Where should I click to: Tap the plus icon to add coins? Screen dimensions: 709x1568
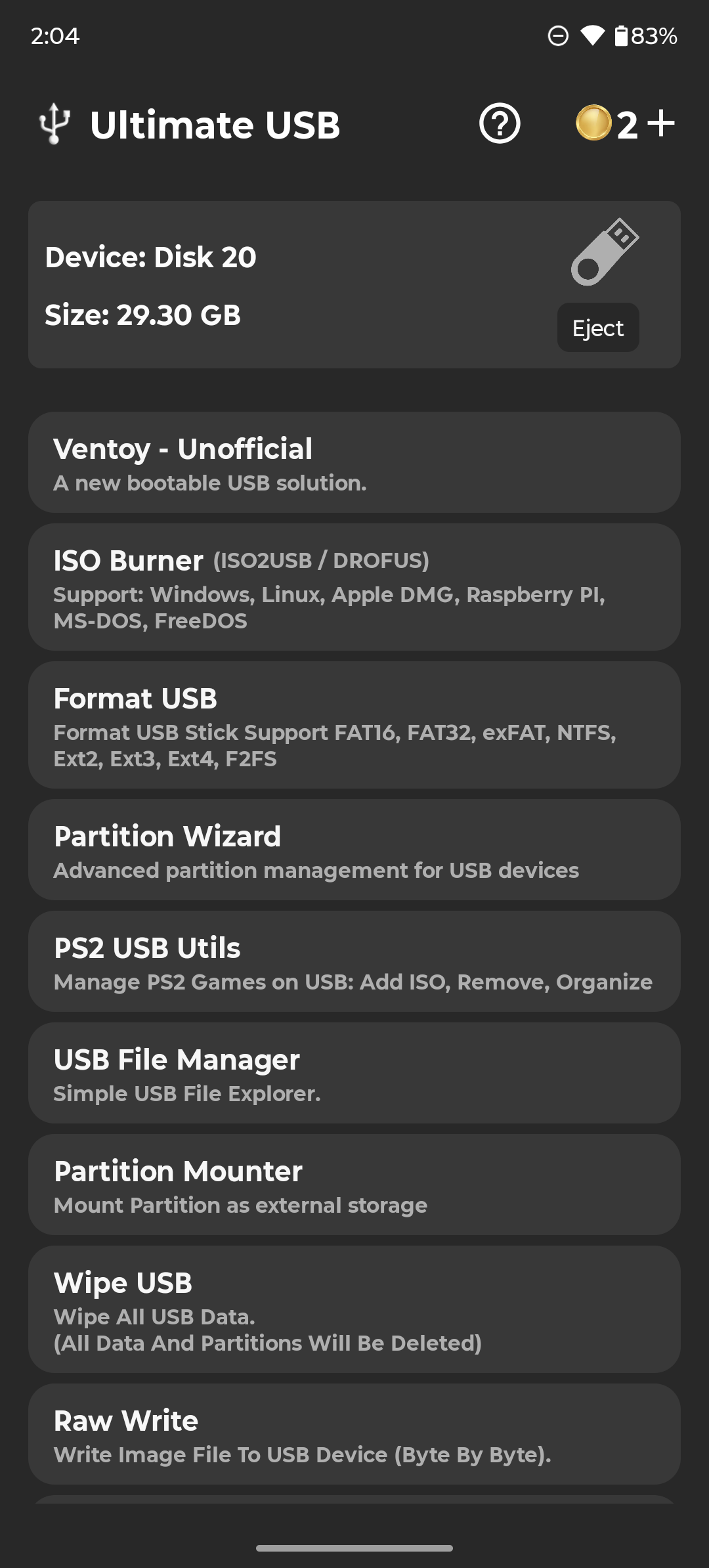tap(660, 123)
